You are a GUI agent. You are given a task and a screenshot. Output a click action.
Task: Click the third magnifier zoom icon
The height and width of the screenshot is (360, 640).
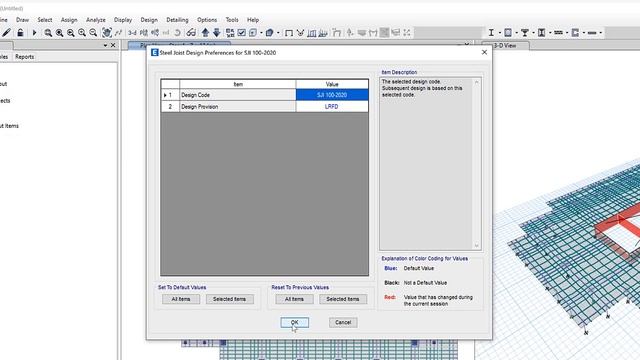pos(71,33)
